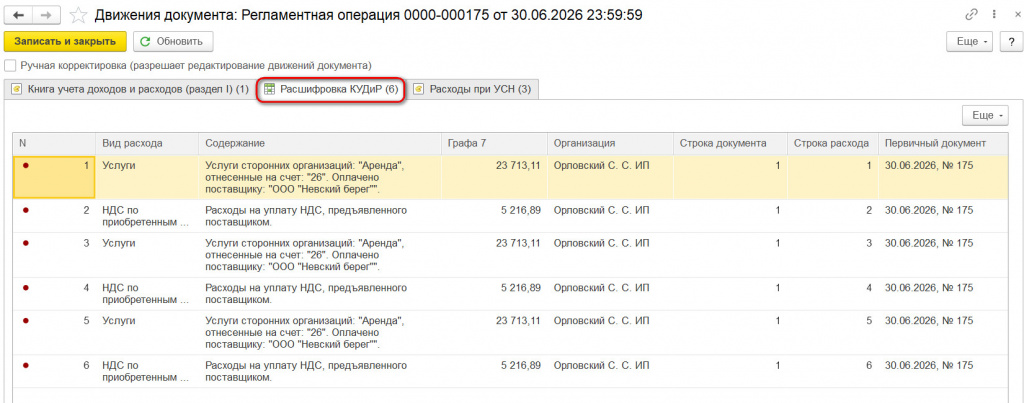Click the 'Обновить' refresh button
The image size is (1024, 403).
tap(173, 41)
